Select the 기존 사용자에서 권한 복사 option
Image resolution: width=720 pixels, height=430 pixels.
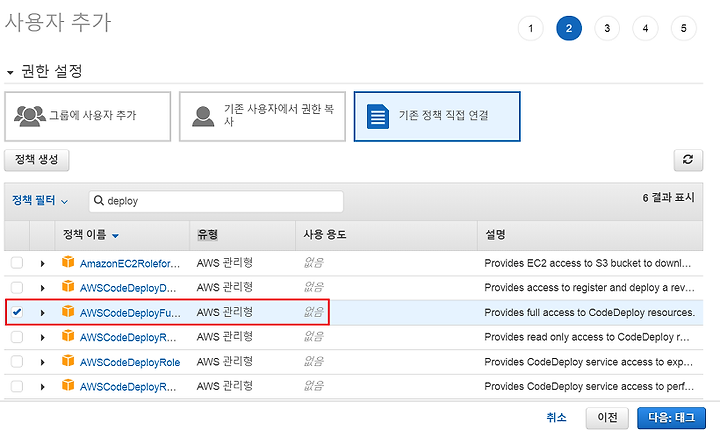(x=262, y=116)
